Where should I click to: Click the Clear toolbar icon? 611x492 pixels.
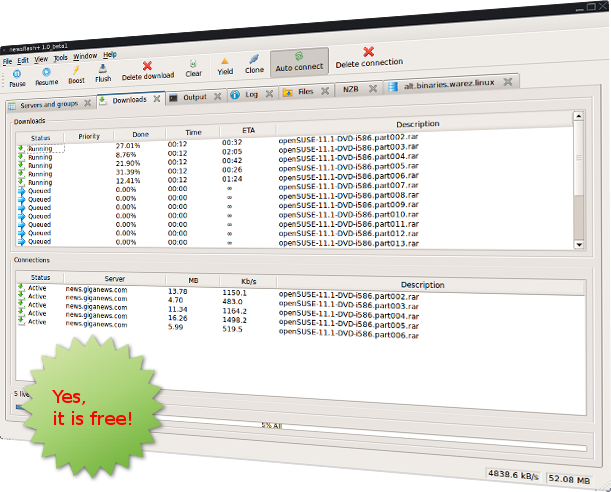(193, 63)
